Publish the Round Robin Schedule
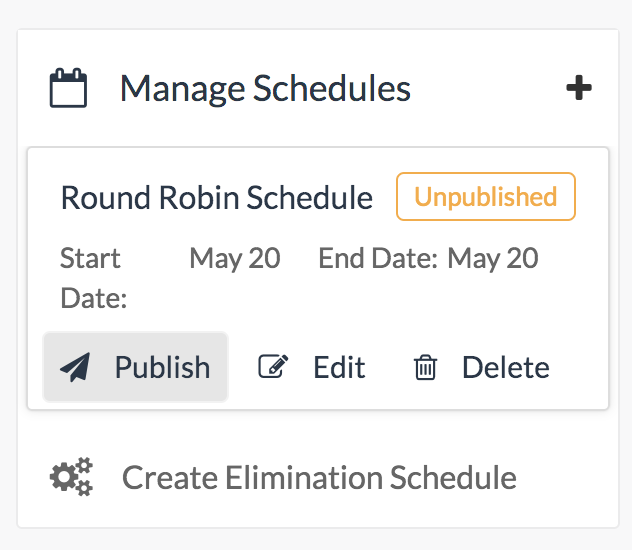Screen dimensions: 632x550 pos(136,367)
